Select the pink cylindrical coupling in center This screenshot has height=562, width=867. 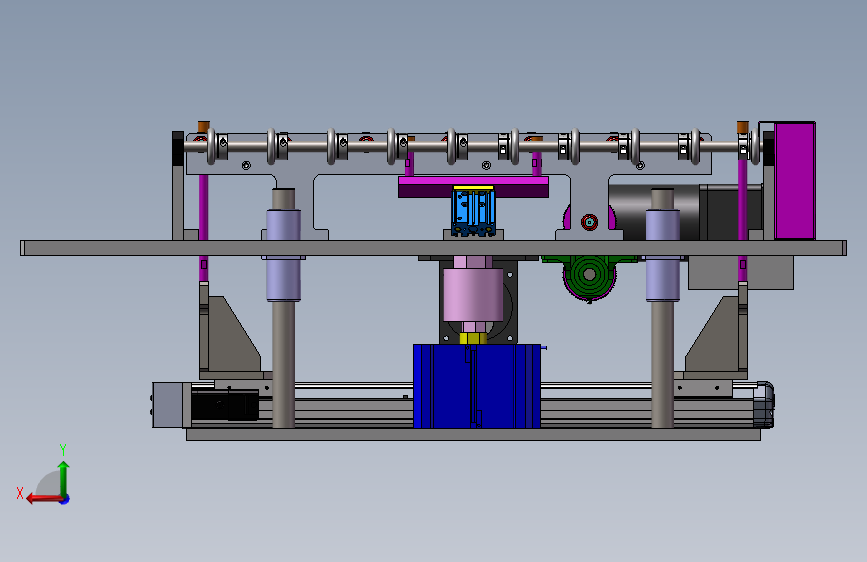pyautogui.click(x=473, y=295)
